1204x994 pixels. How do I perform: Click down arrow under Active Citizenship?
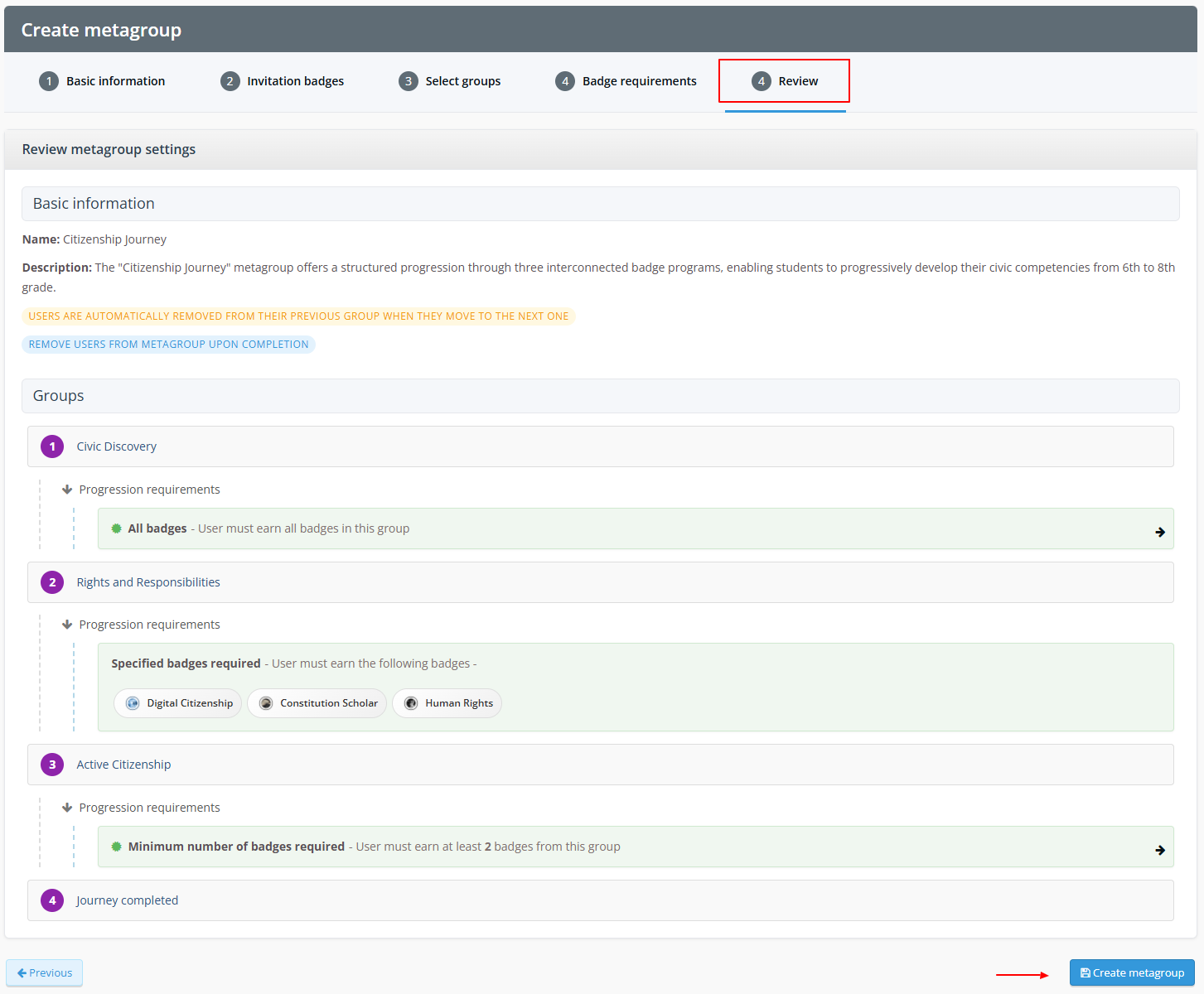pyautogui.click(x=67, y=808)
